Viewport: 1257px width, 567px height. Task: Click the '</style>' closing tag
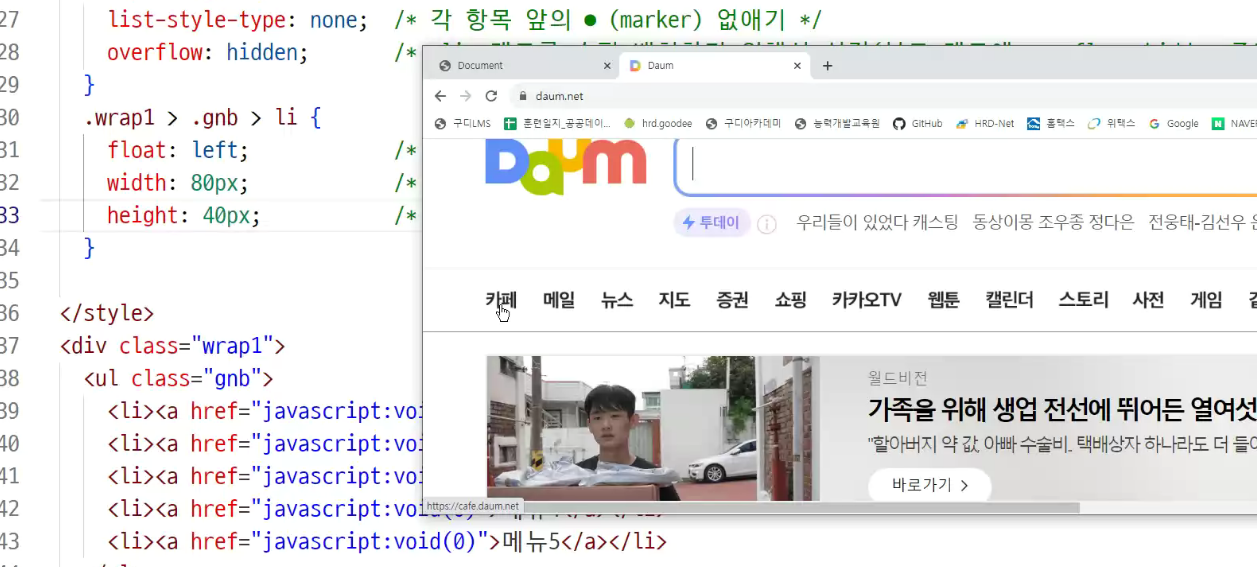(107, 313)
